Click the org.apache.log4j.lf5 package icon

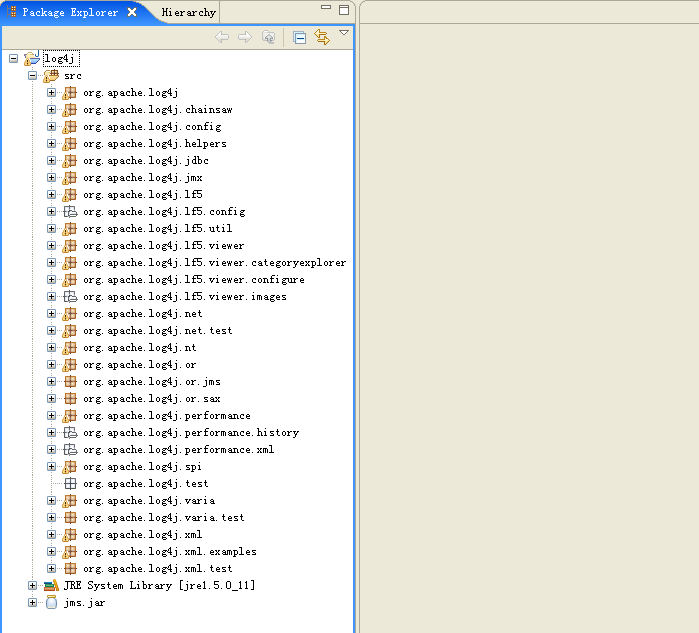(69, 195)
